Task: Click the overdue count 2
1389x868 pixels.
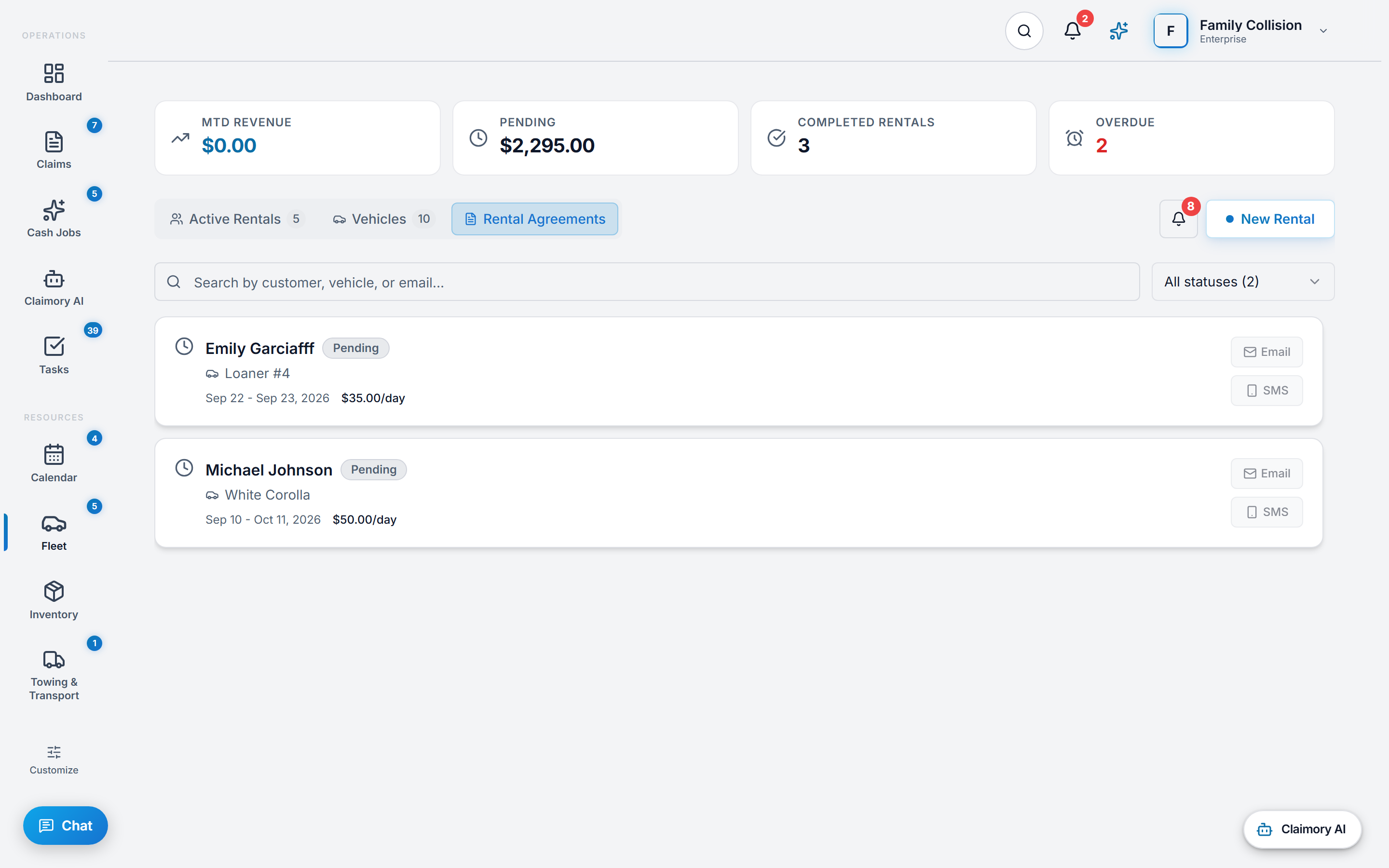Action: tap(1102, 146)
